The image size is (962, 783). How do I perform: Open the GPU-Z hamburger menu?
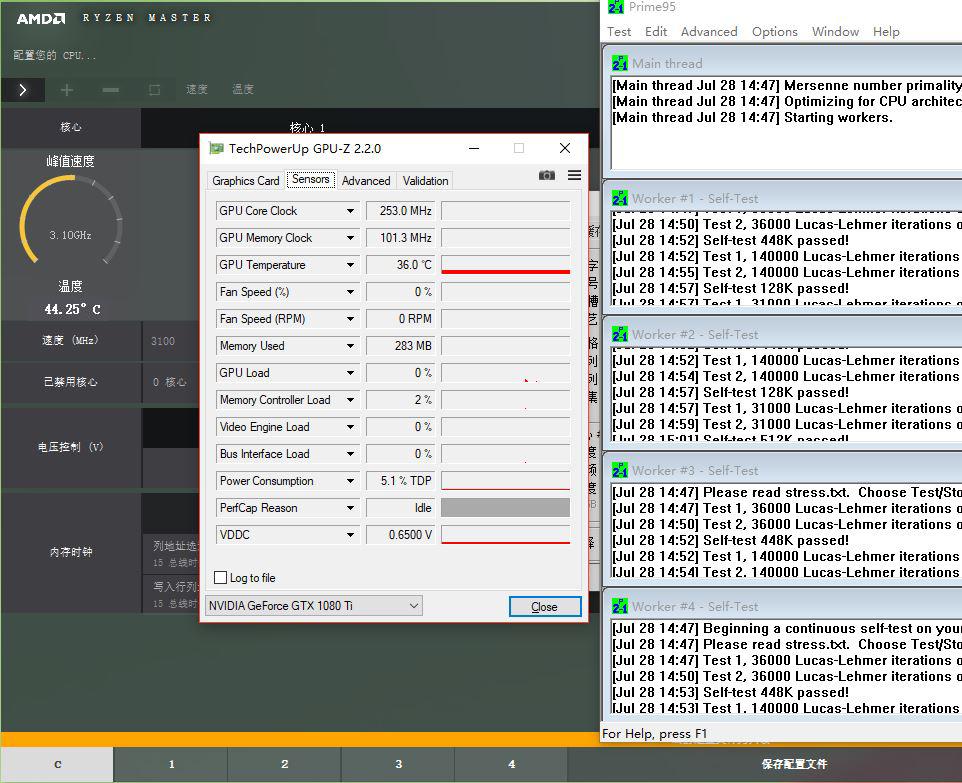pyautogui.click(x=574, y=175)
